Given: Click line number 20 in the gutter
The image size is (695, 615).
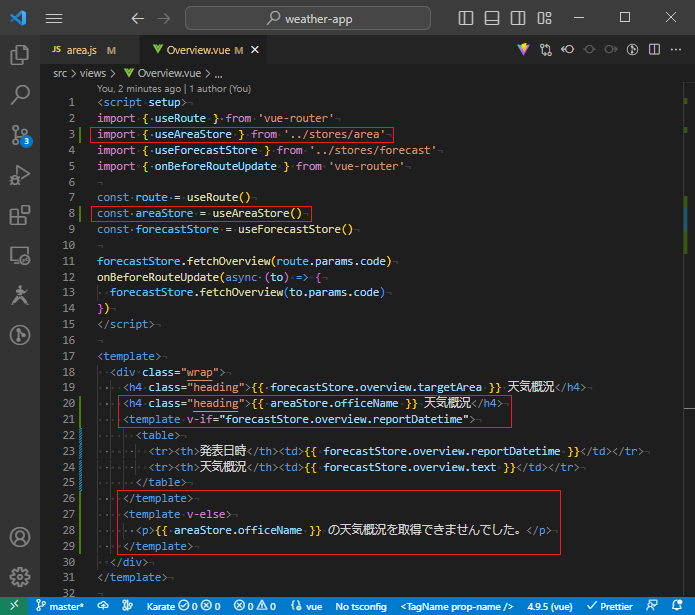Looking at the screenshot, I should 69,403.
